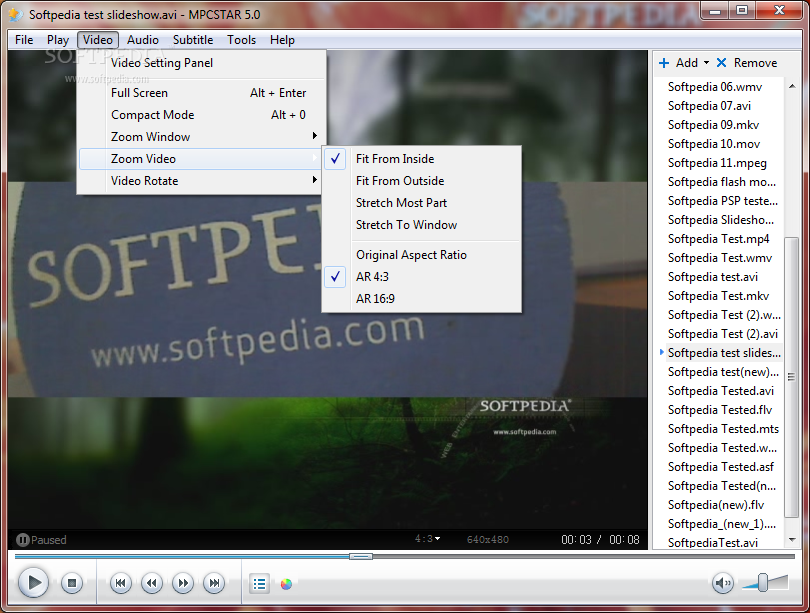Click the 640x480 resolution status text
Image resolution: width=810 pixels, height=613 pixels.
[x=488, y=540]
